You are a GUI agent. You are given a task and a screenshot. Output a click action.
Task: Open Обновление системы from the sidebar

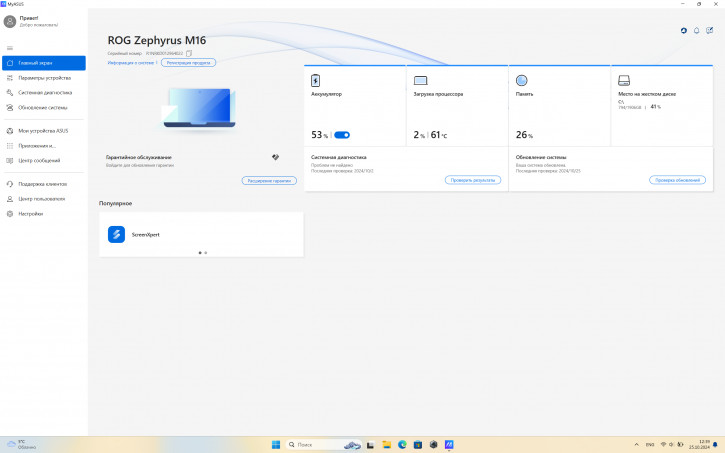click(44, 107)
